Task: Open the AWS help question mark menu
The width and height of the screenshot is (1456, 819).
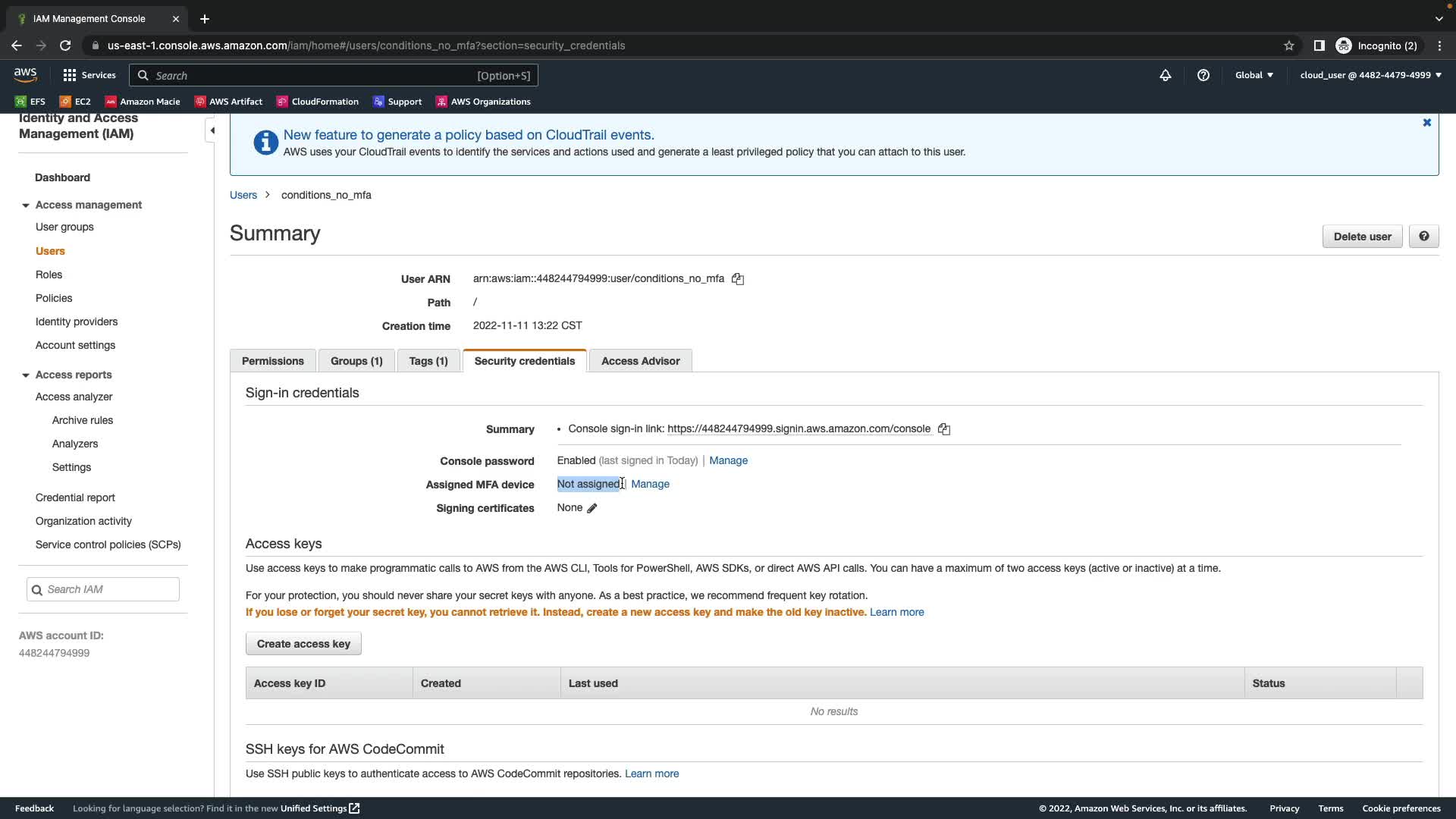Action: coord(1203,75)
